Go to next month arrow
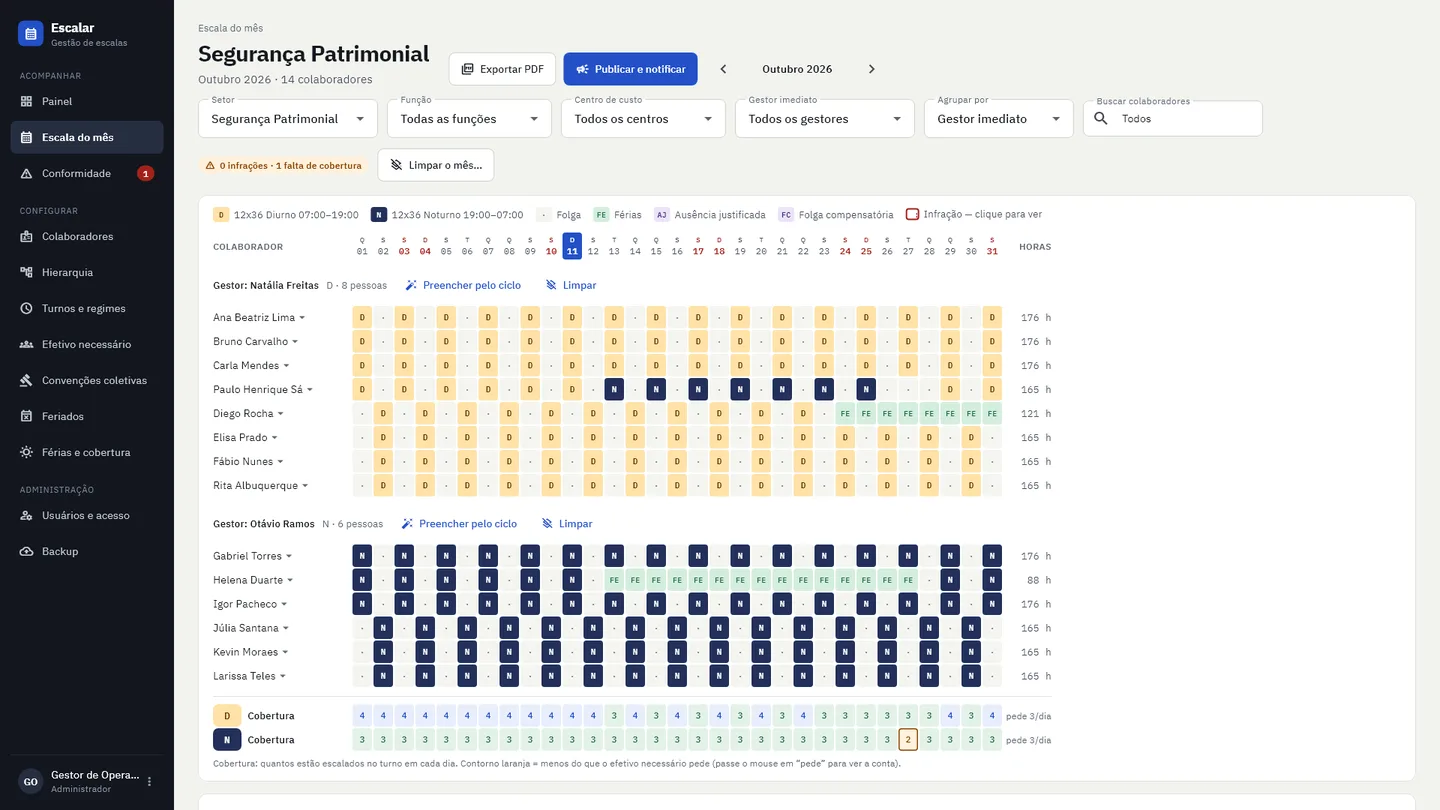This screenshot has width=1440, height=810. point(871,69)
